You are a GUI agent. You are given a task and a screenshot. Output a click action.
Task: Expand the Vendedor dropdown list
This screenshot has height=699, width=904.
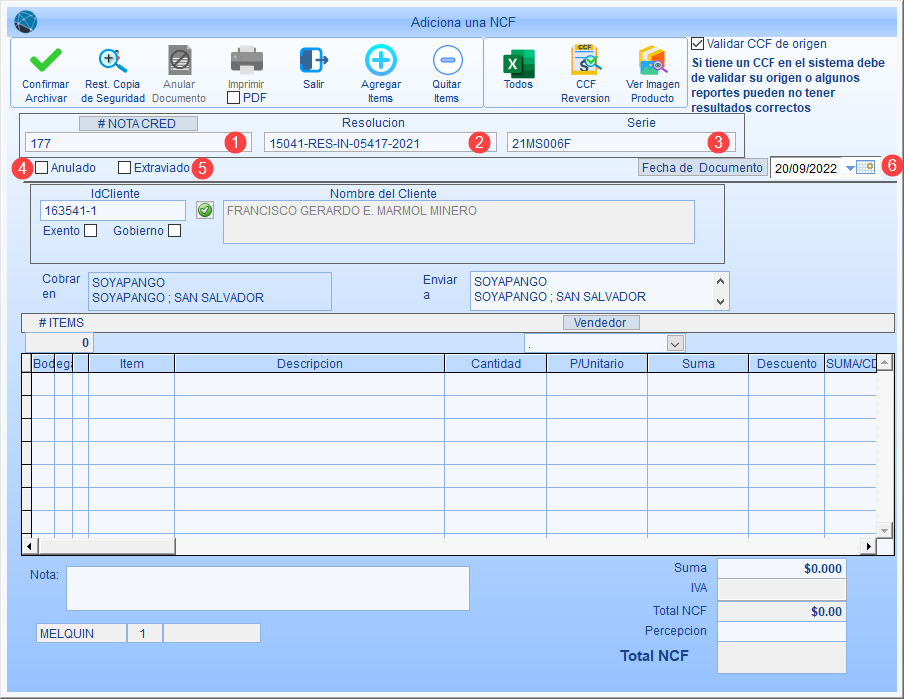[676, 344]
